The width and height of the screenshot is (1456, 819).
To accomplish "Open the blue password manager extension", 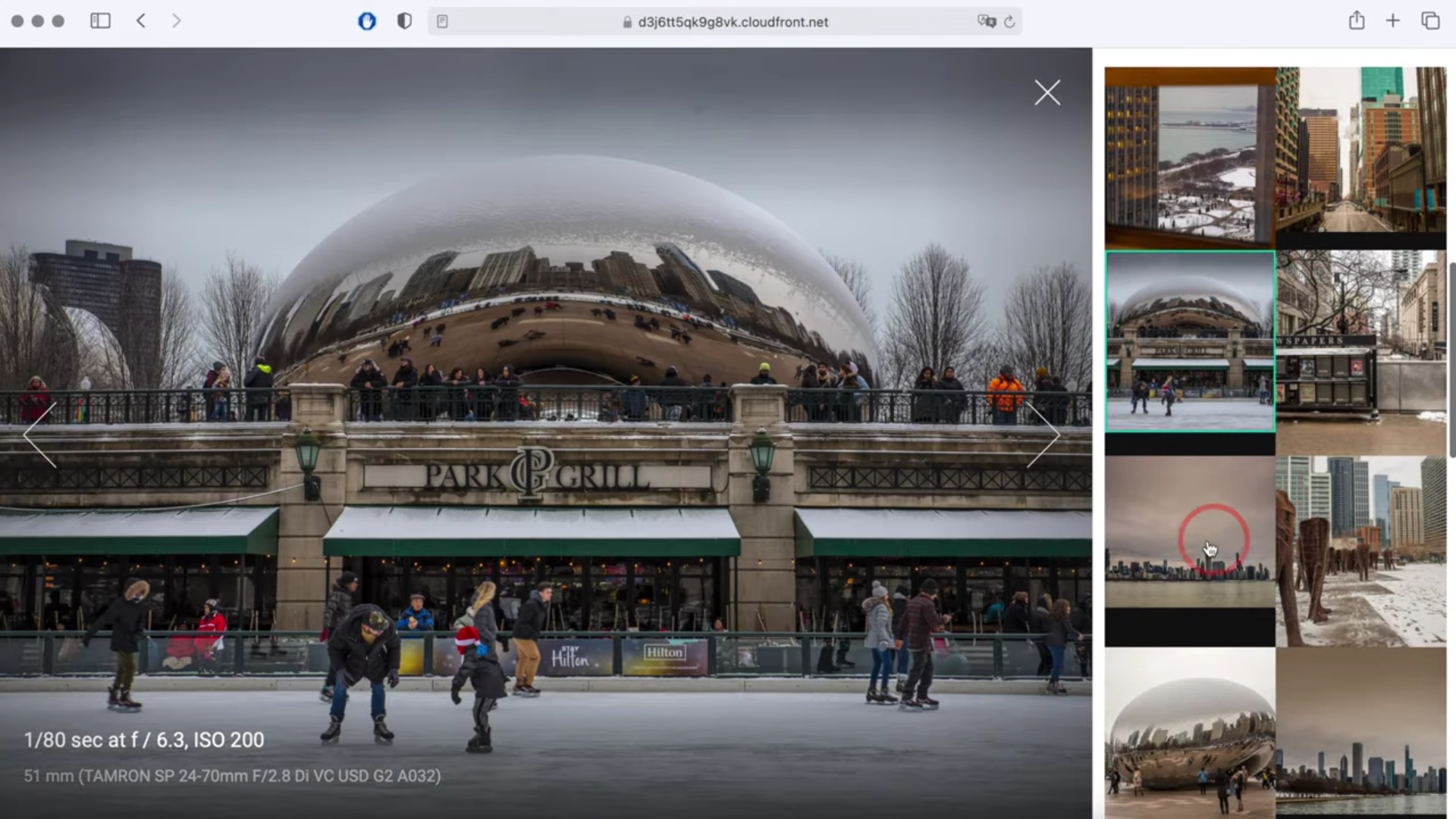I will point(367,21).
